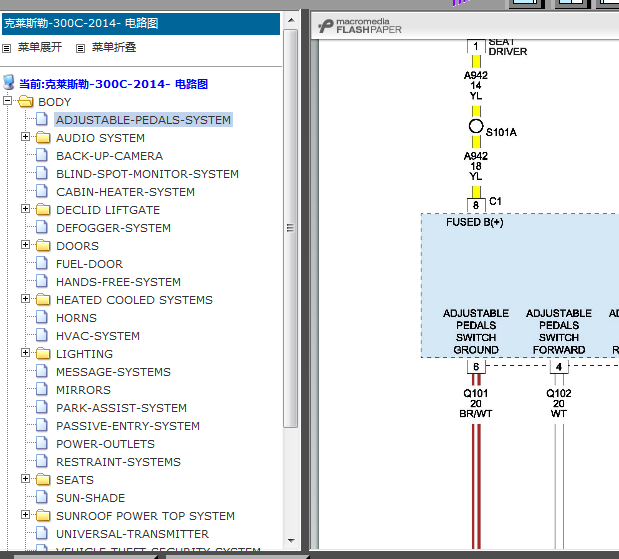Expand the SEATS folder
The height and width of the screenshot is (559, 619).
pyautogui.click(x=25, y=478)
